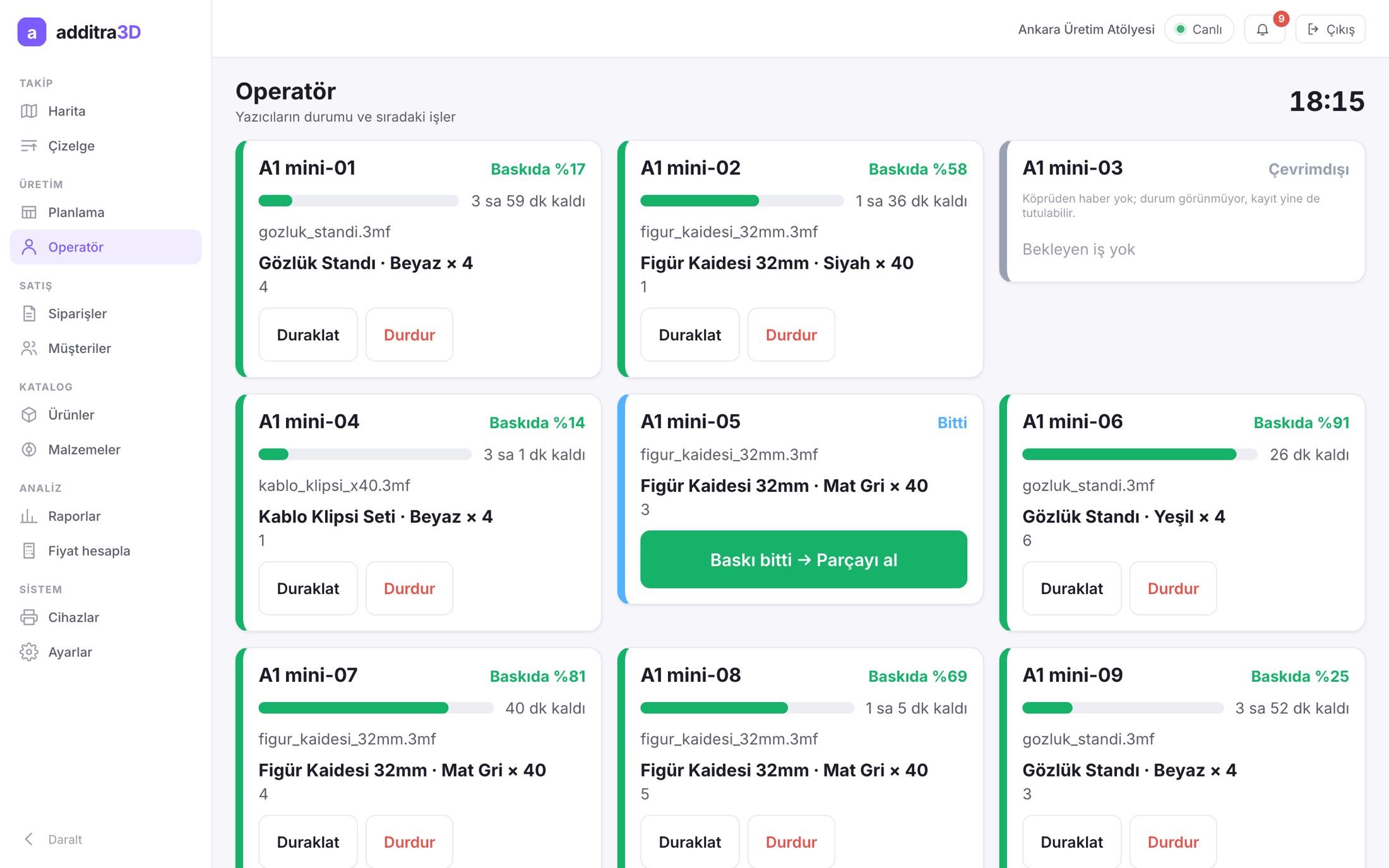The image size is (1389, 868).
Task: Open Siparişler menu item
Action: click(x=105, y=314)
